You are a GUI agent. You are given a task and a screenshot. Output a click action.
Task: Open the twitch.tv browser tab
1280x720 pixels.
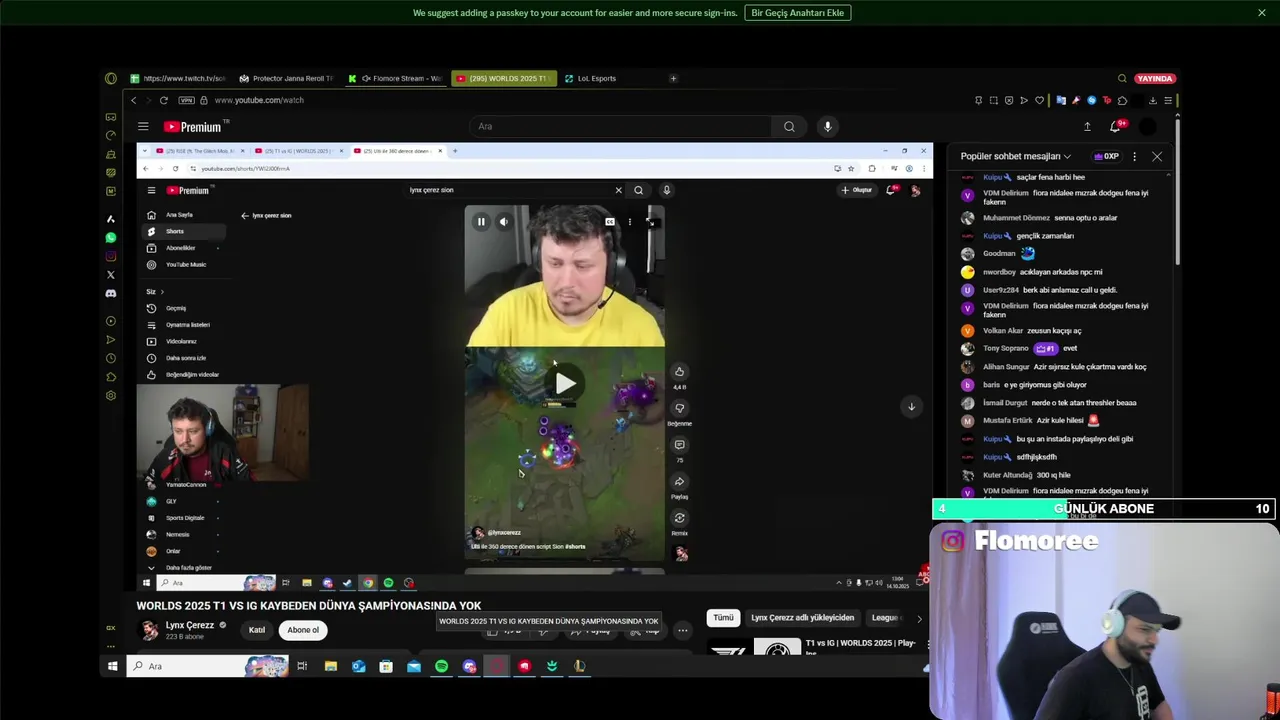coord(178,78)
